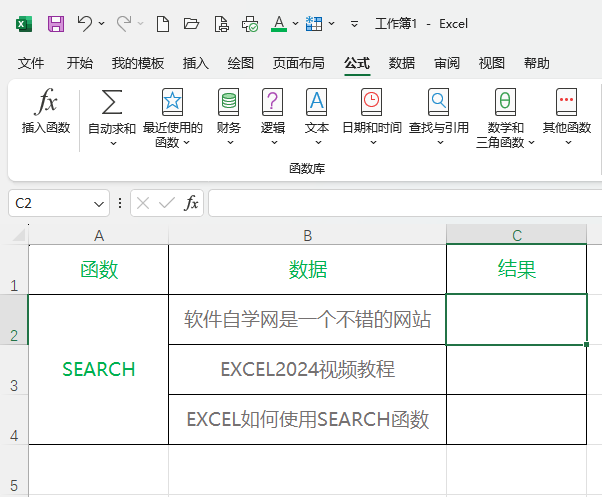The width and height of the screenshot is (602, 497).
Task: Select the merged SEARCH cell
Action: click(x=99, y=370)
